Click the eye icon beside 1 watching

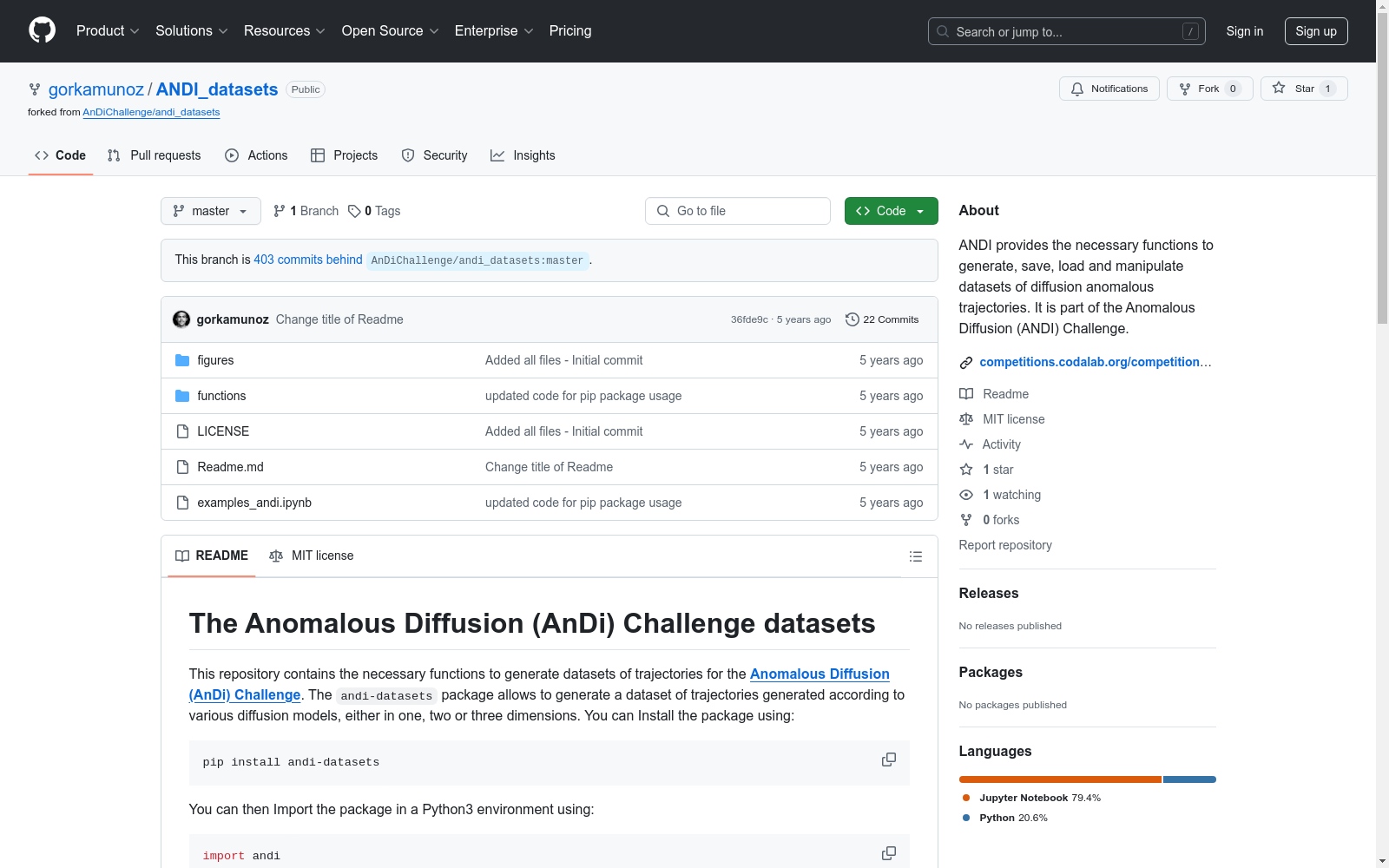(x=966, y=495)
